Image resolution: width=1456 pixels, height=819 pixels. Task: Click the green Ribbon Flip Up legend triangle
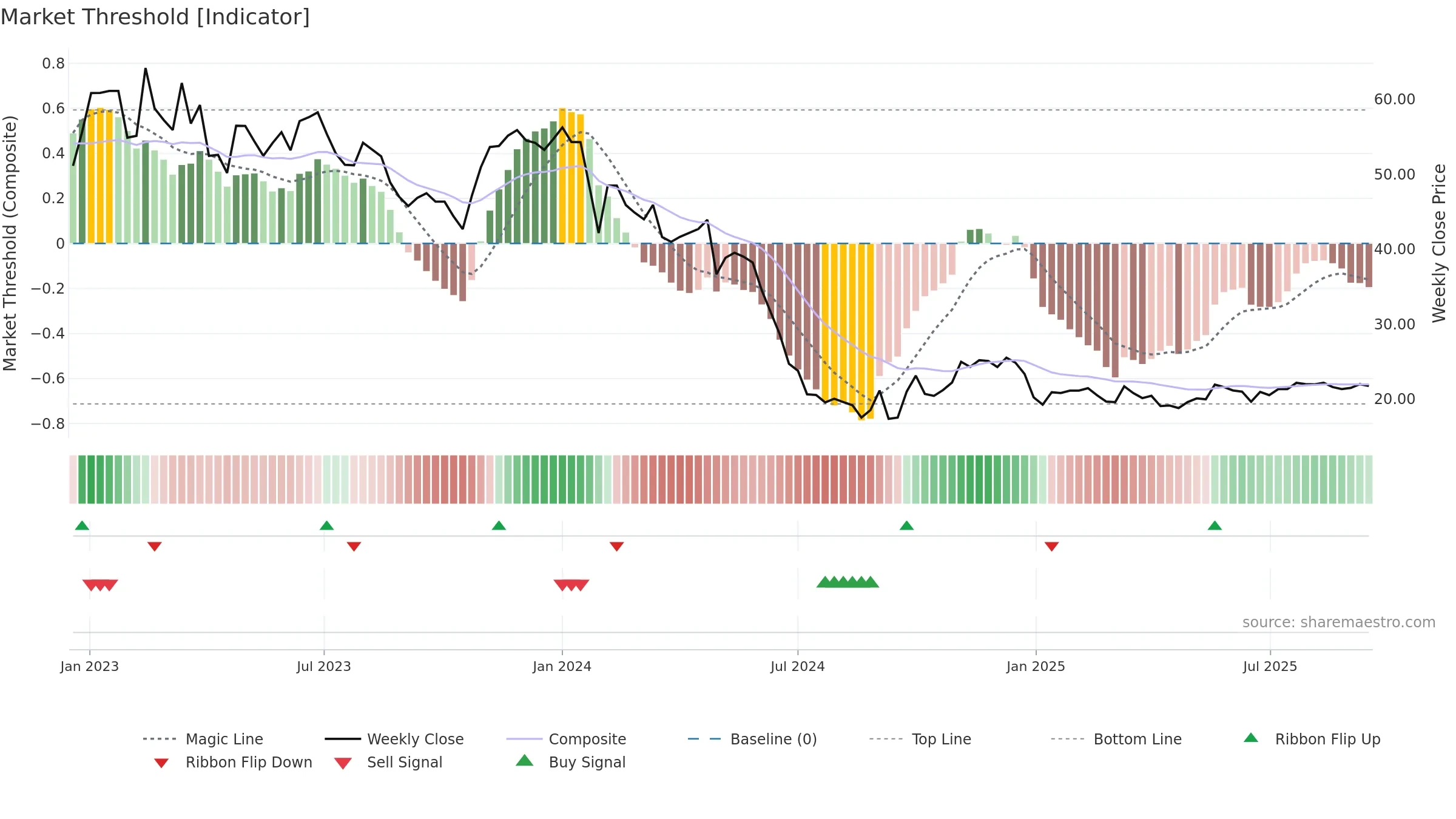[1251, 738]
